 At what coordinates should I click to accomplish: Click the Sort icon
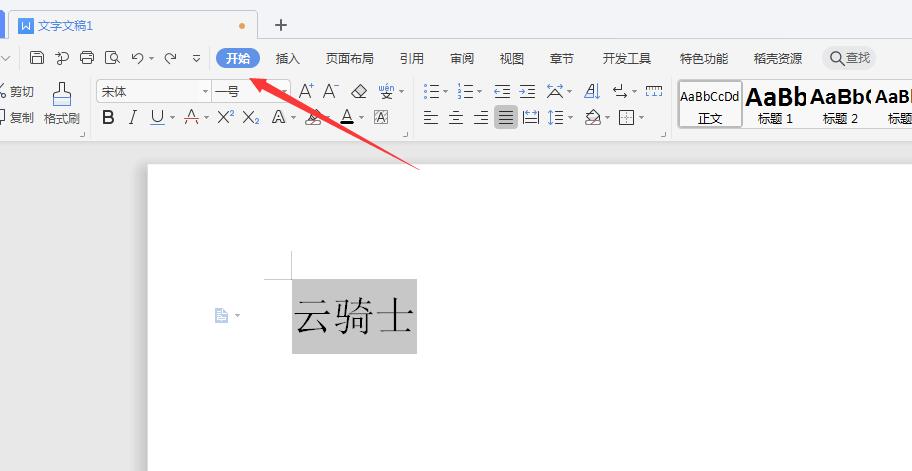[x=592, y=91]
